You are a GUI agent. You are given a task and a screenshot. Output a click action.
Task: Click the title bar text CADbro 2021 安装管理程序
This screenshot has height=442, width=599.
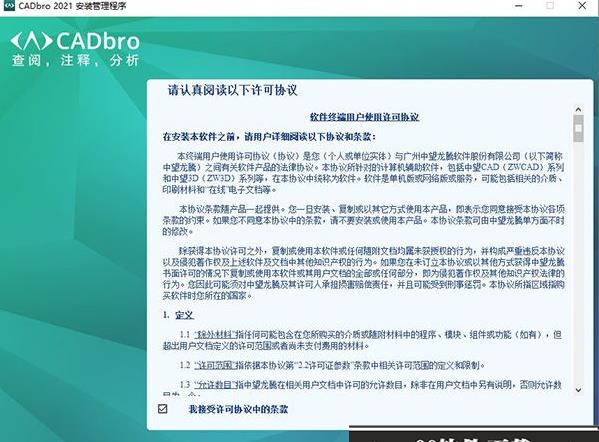tap(72, 6)
